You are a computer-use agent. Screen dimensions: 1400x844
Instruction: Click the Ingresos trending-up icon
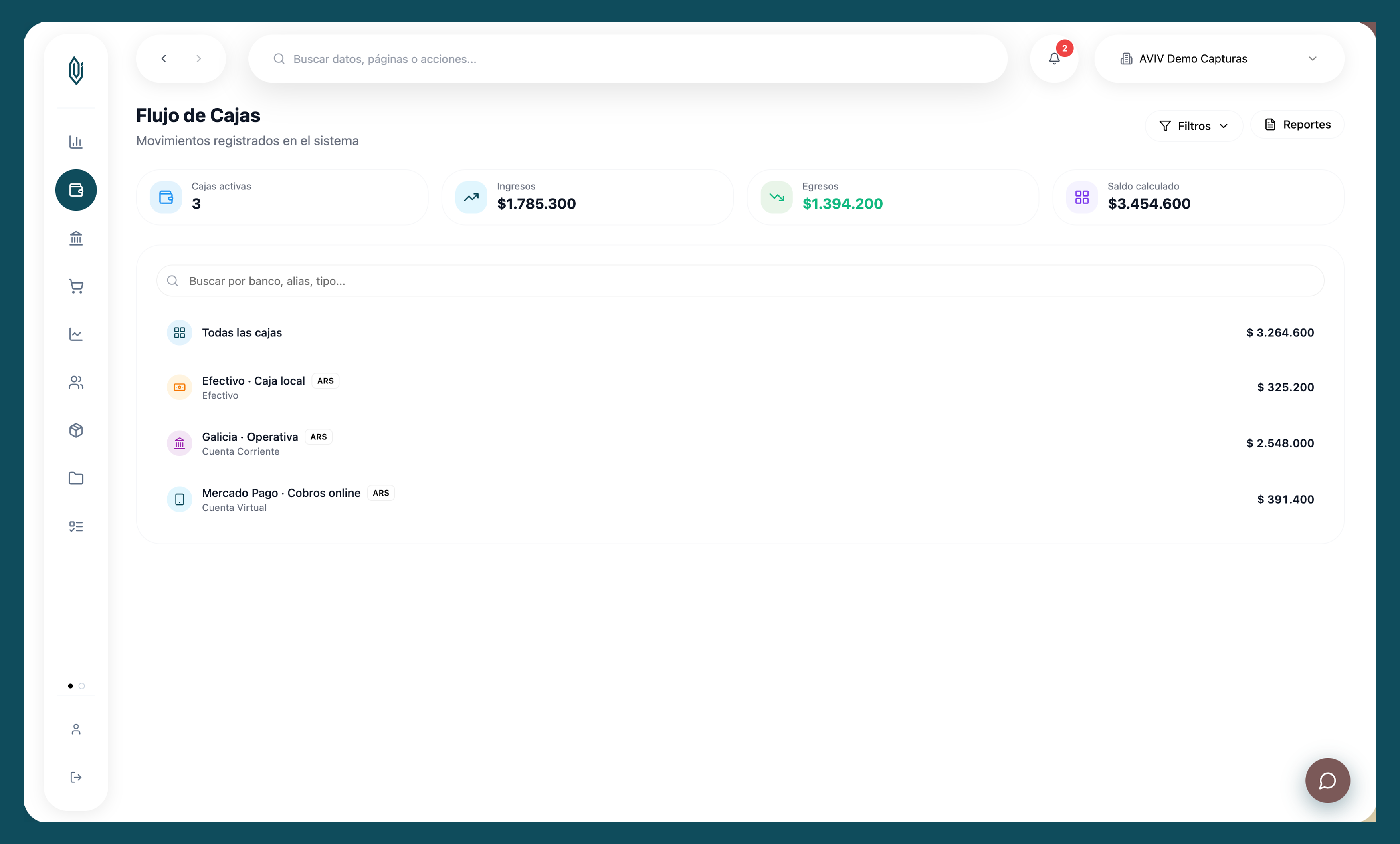point(471,197)
